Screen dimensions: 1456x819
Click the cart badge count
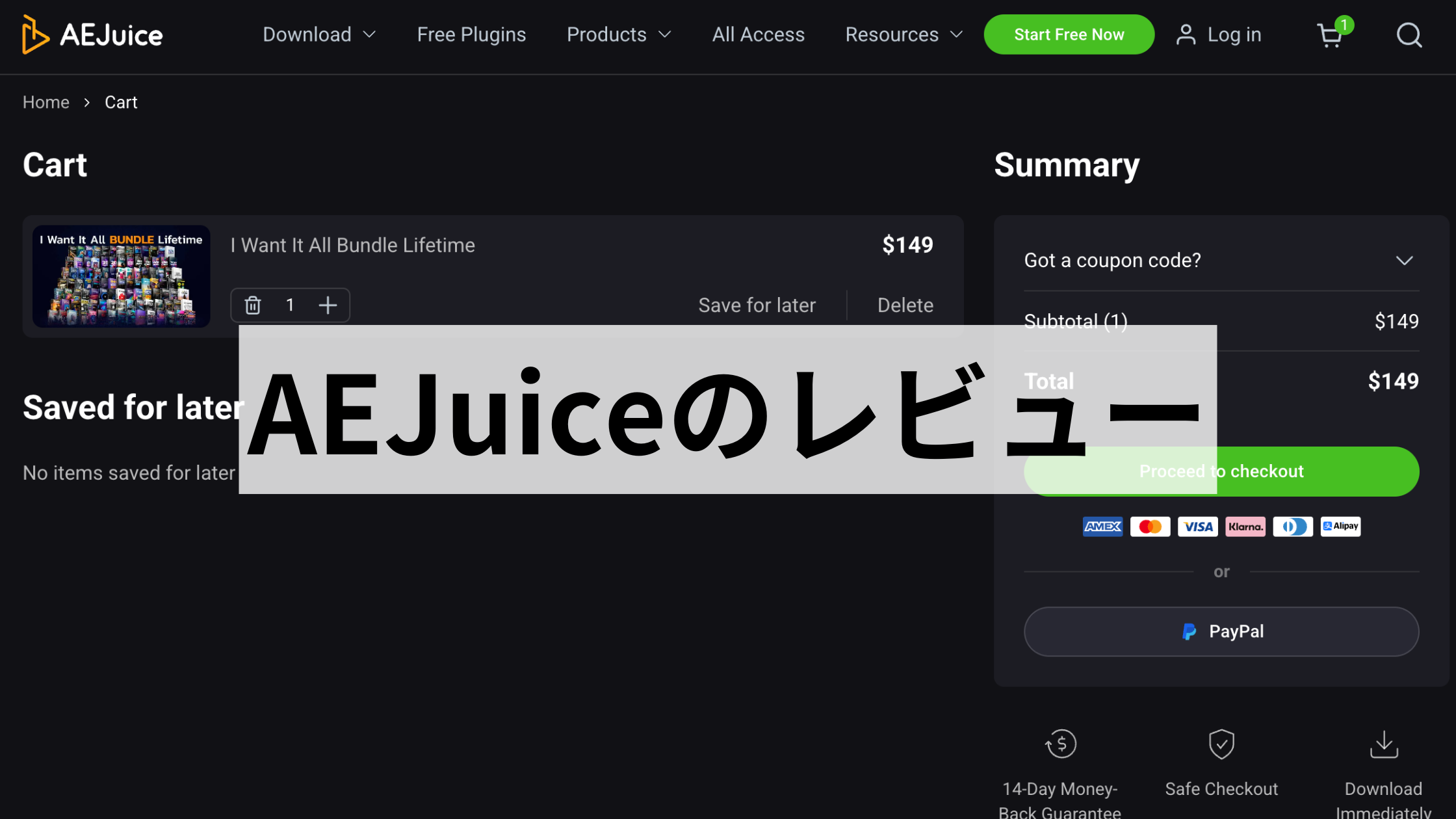[x=1344, y=25]
